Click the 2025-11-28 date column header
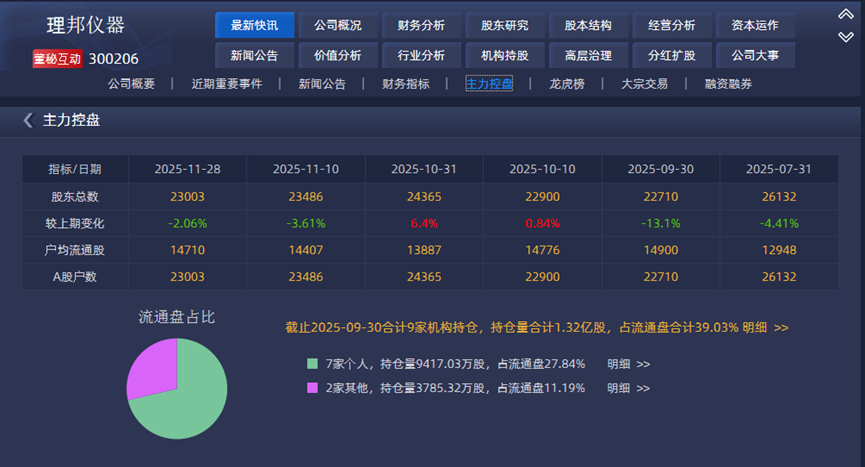This screenshot has width=865, height=467. (188, 169)
